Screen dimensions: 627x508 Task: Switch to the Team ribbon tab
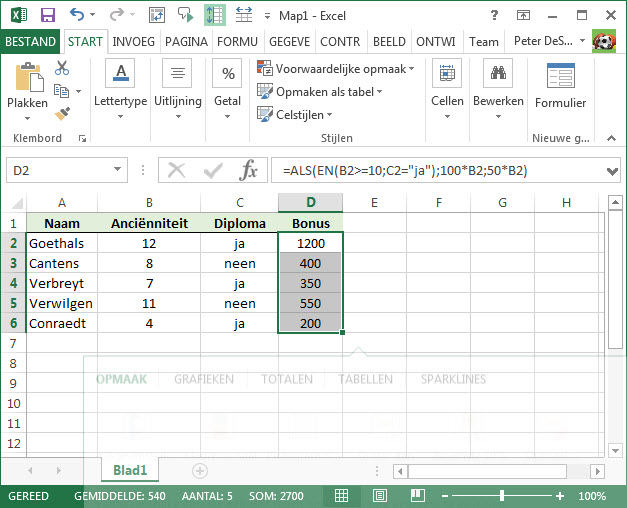(x=484, y=42)
